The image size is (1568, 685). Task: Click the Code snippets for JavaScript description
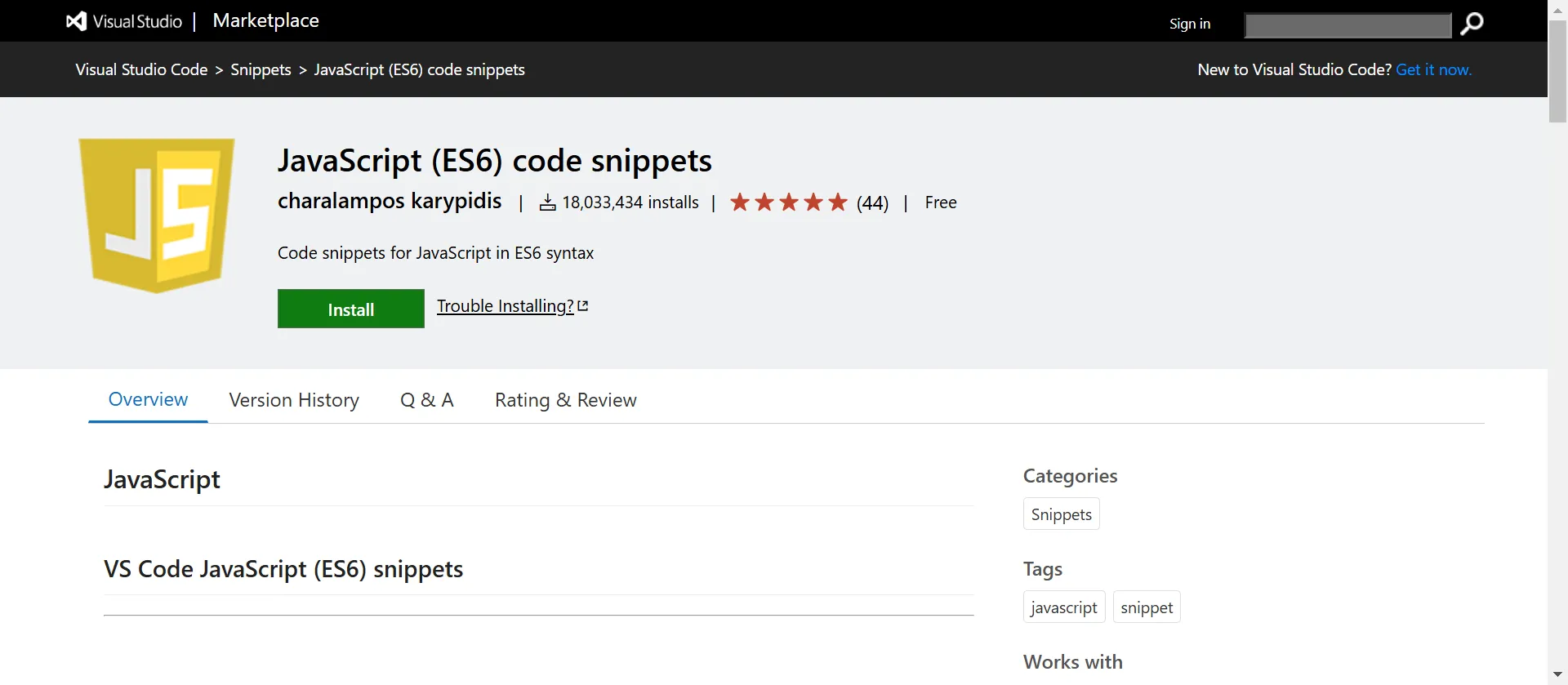click(436, 253)
